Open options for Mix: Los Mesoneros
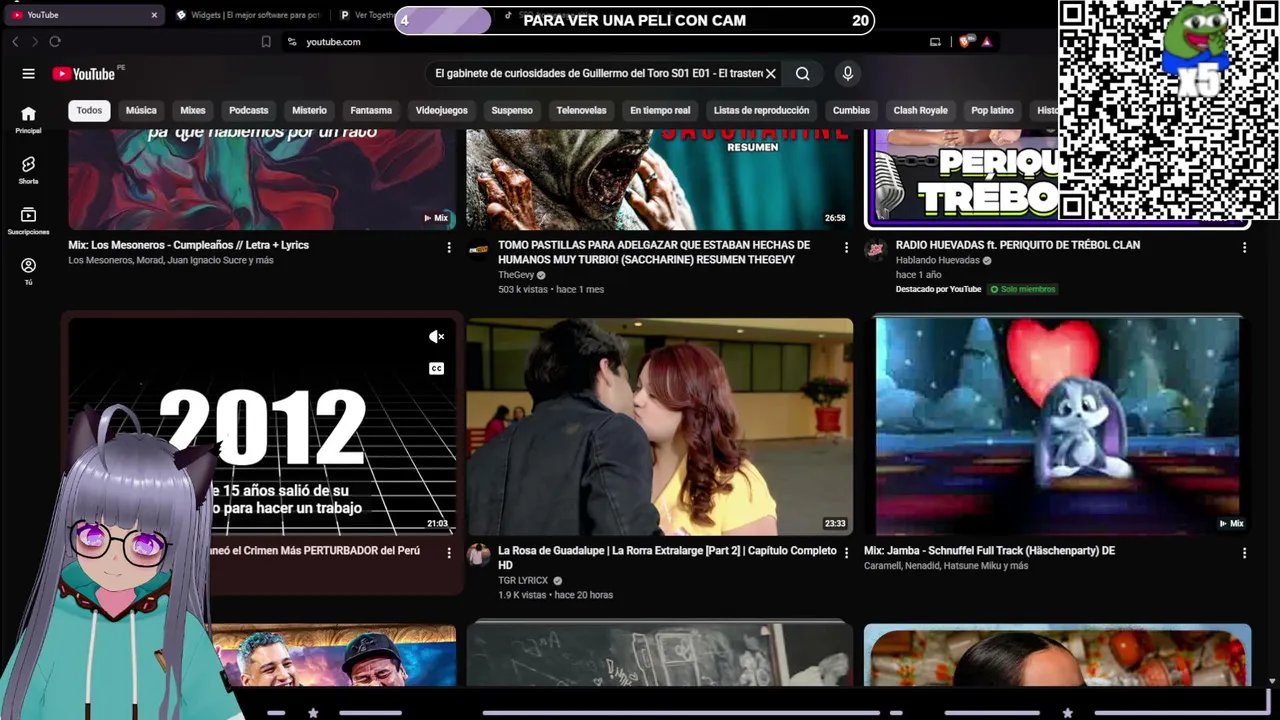This screenshot has height=720, width=1280. click(x=449, y=247)
